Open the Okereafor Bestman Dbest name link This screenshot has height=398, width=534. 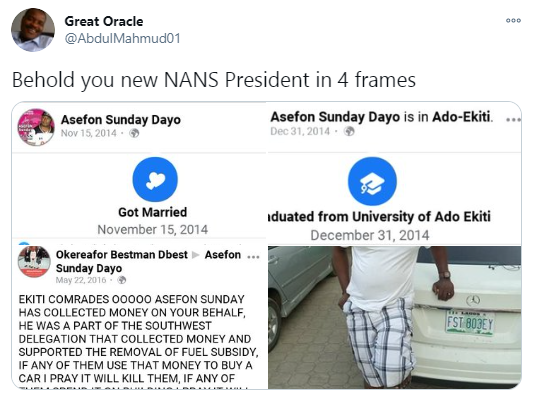[x=122, y=254]
